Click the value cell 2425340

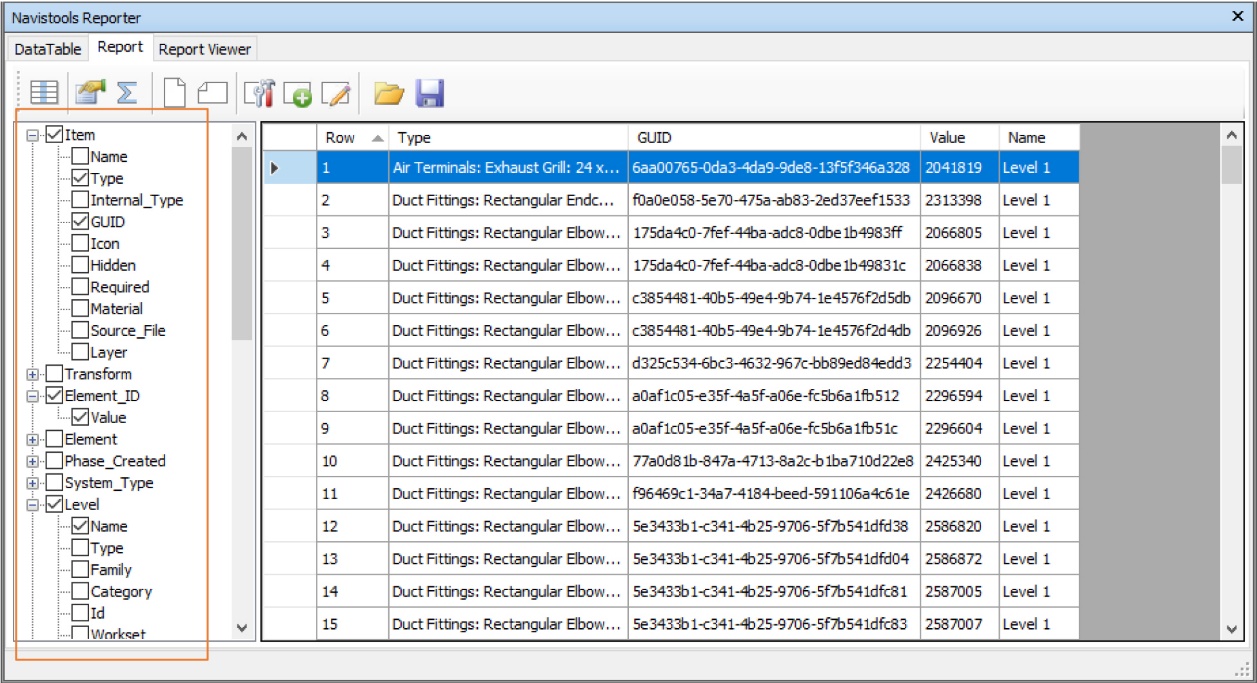pyautogui.click(x=960, y=461)
